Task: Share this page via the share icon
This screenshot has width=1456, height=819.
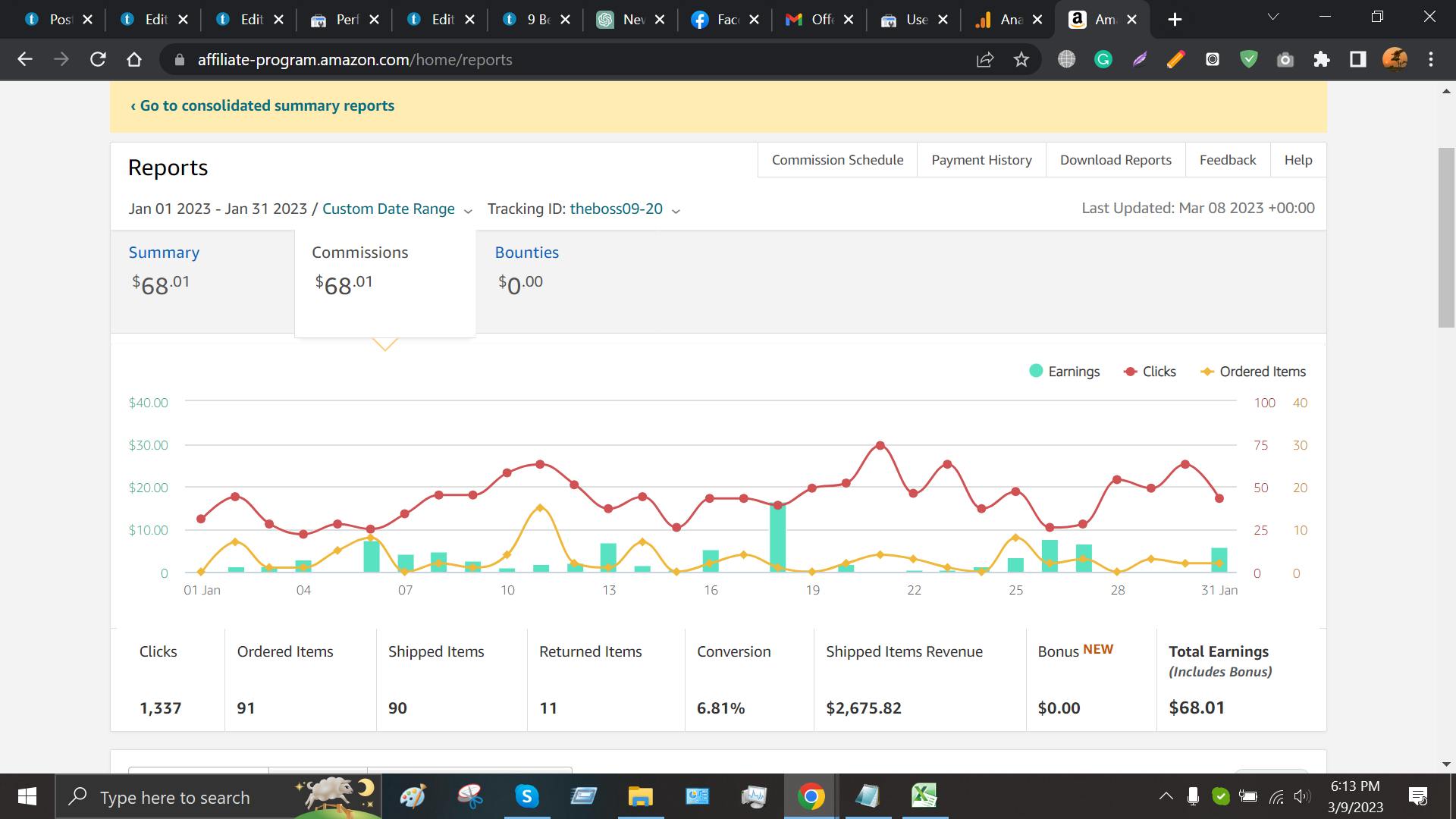Action: (985, 59)
